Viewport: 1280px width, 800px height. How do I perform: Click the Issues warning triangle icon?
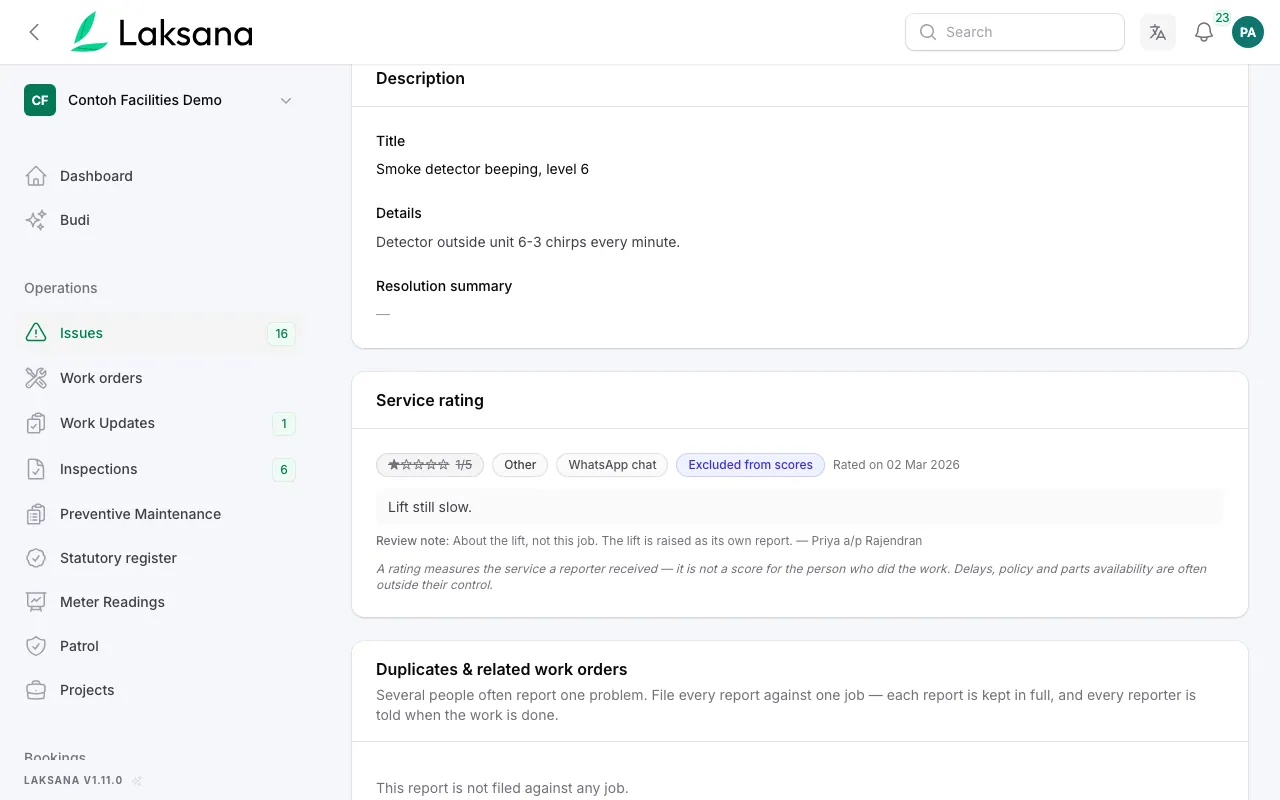pos(36,333)
